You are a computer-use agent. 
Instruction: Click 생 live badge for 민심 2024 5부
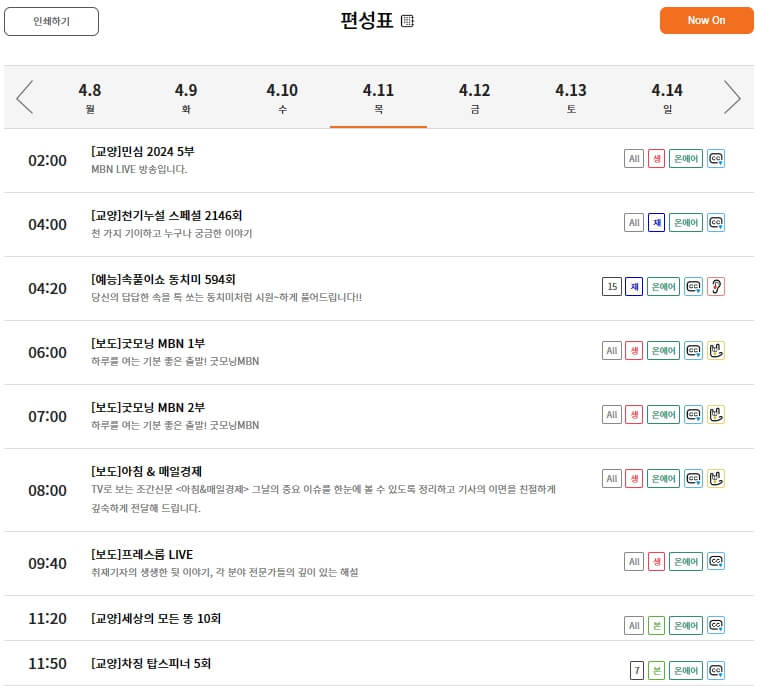coord(657,159)
